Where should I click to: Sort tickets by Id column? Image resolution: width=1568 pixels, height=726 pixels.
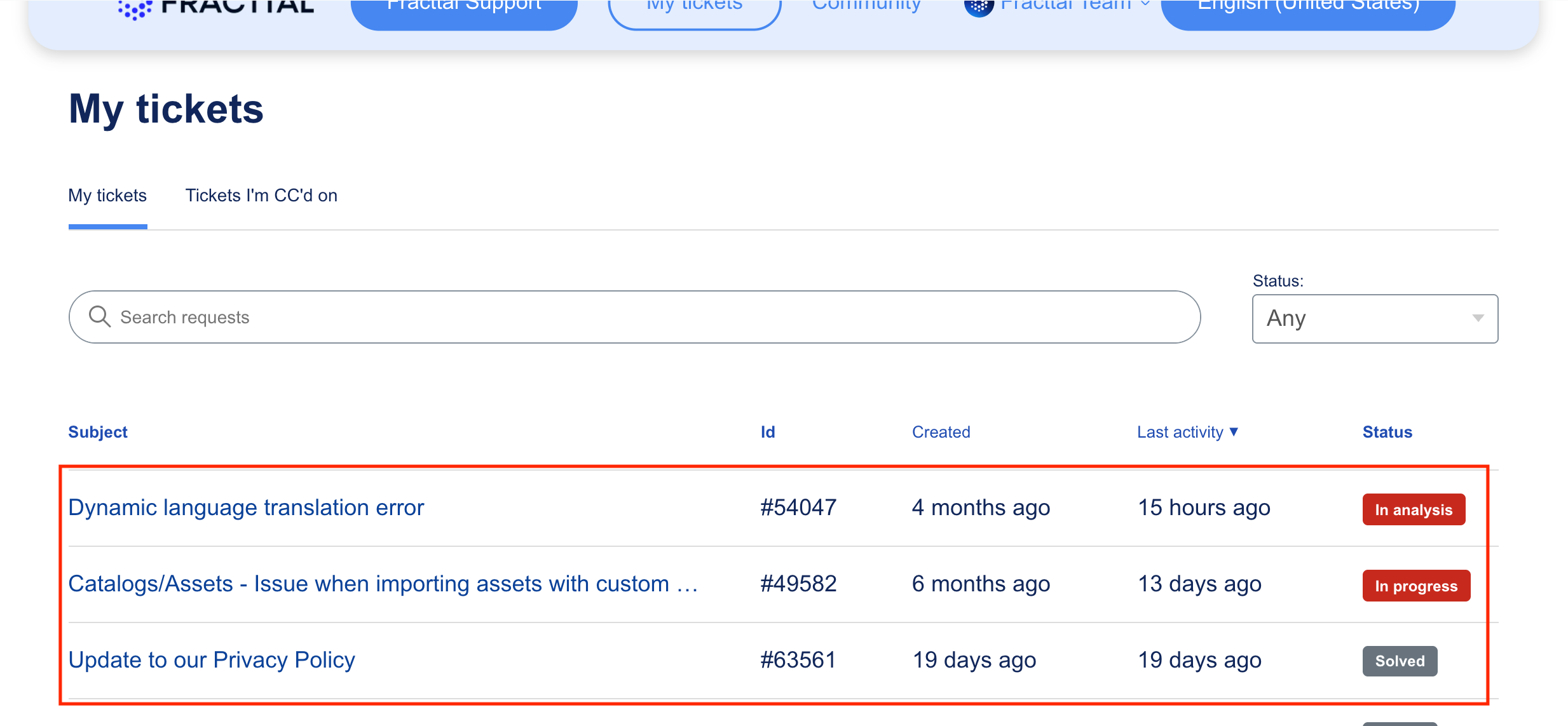tap(768, 432)
